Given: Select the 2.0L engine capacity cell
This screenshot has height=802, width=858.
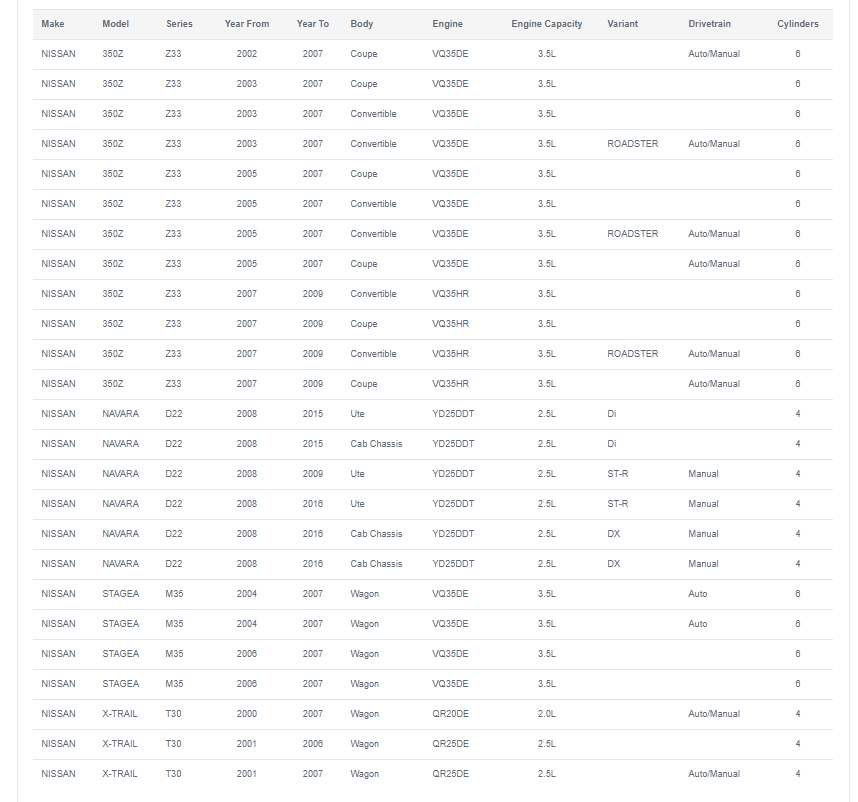Looking at the screenshot, I should click(547, 714).
